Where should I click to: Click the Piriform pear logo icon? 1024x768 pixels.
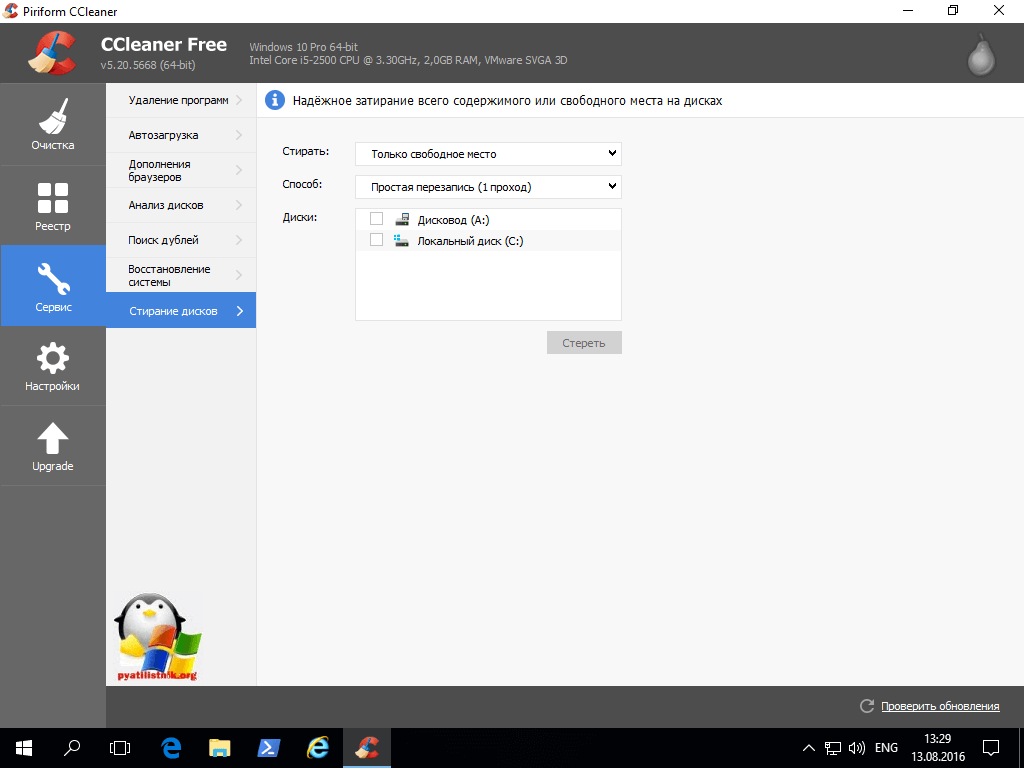[x=980, y=56]
